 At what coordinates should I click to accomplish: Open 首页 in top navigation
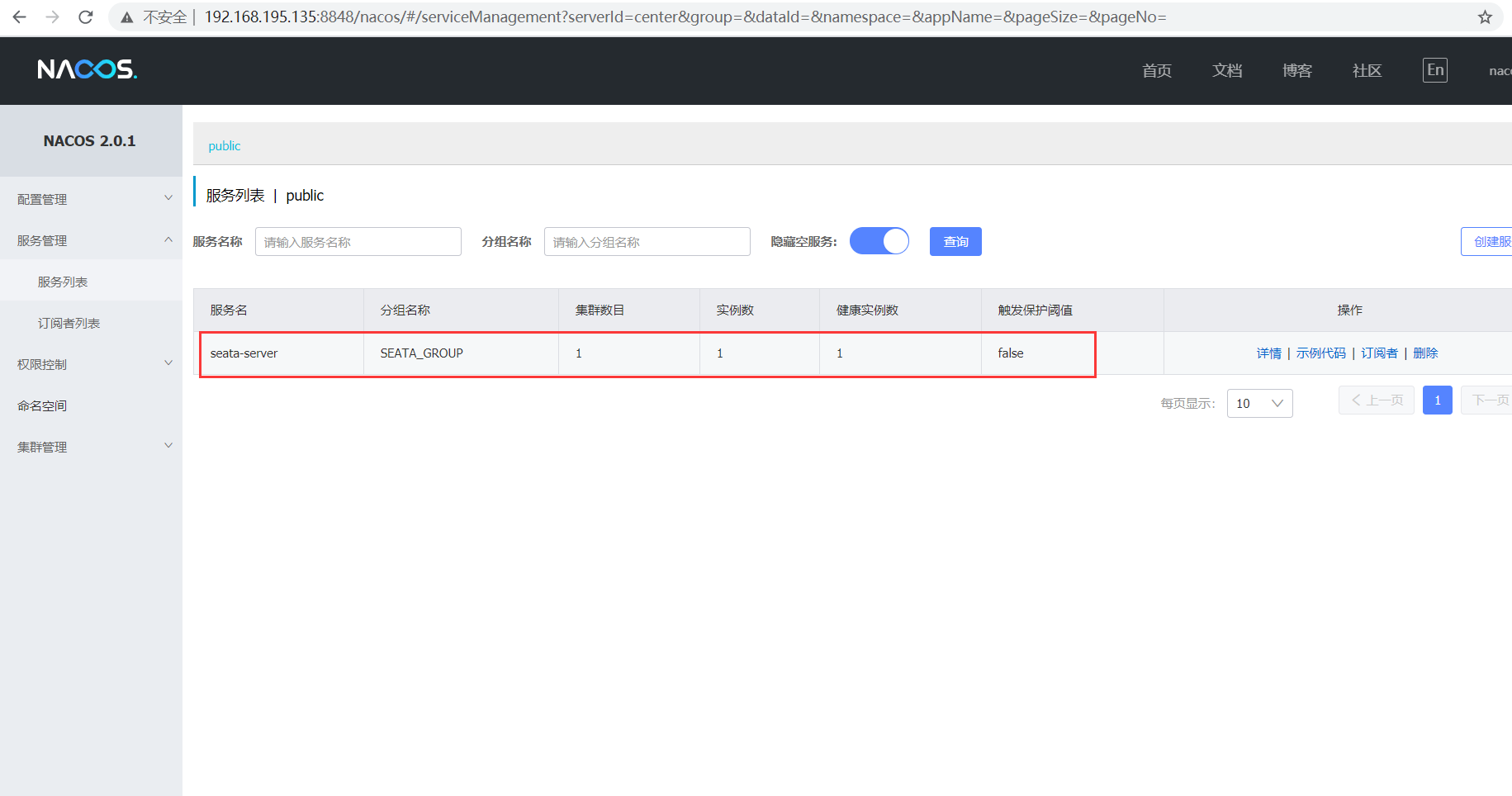click(x=1157, y=71)
